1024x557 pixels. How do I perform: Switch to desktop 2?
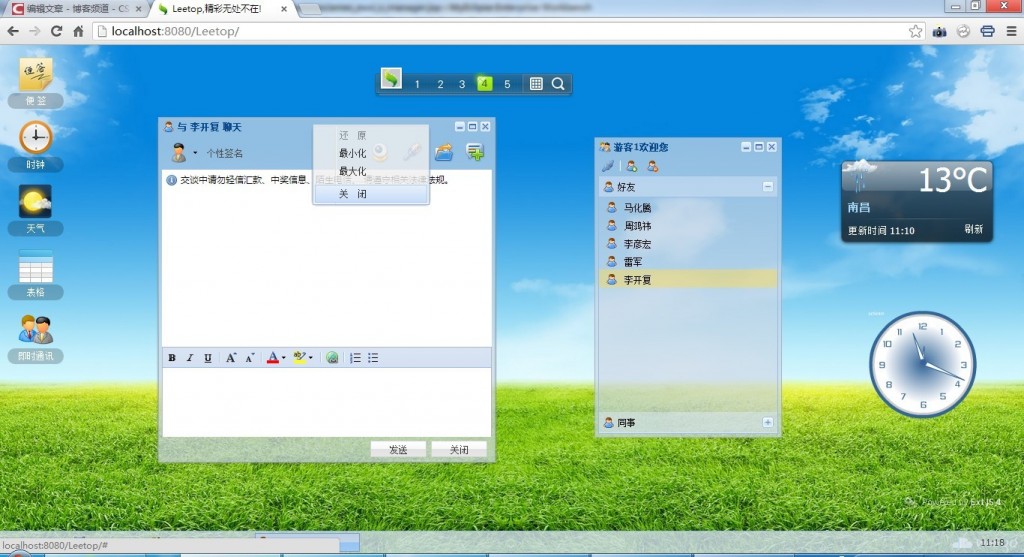[440, 84]
